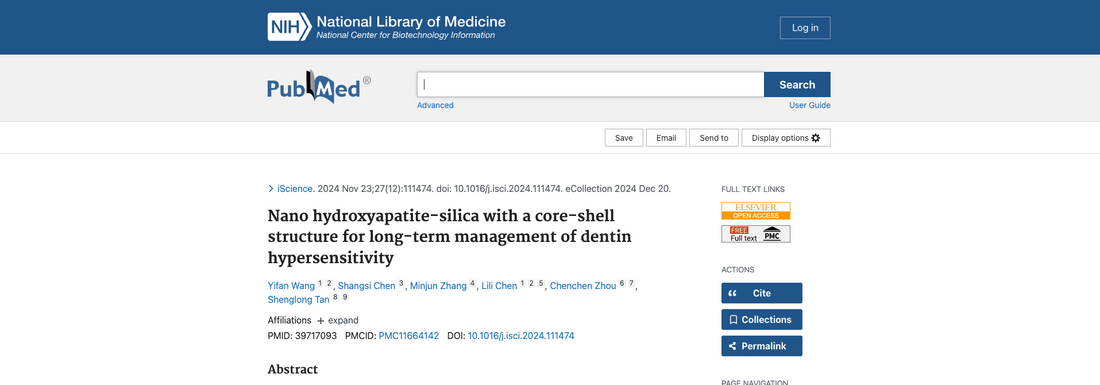Click the Permalink button
The image size is (1100, 385).
761,346
